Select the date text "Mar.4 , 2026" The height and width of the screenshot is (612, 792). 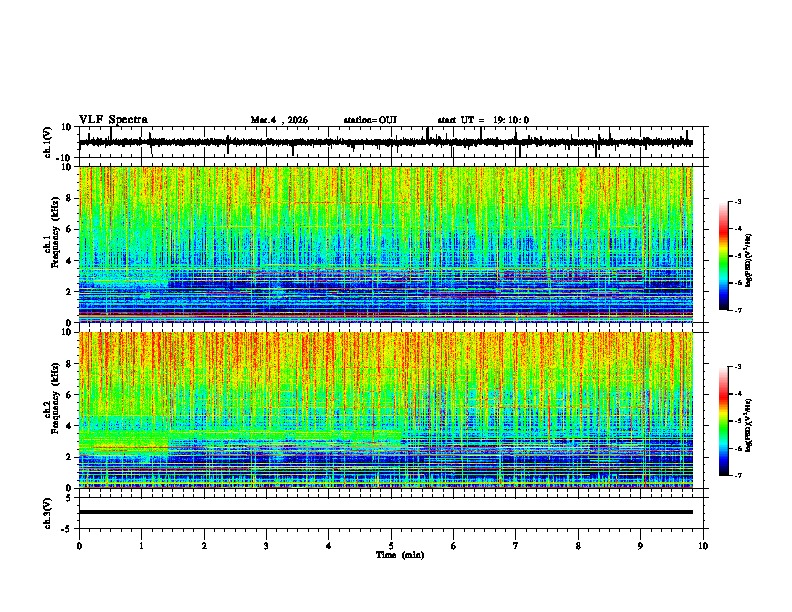click(279, 120)
